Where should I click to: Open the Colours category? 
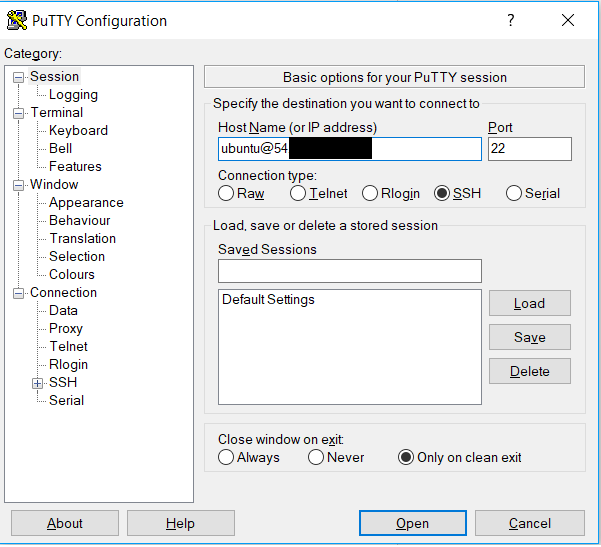click(x=72, y=275)
